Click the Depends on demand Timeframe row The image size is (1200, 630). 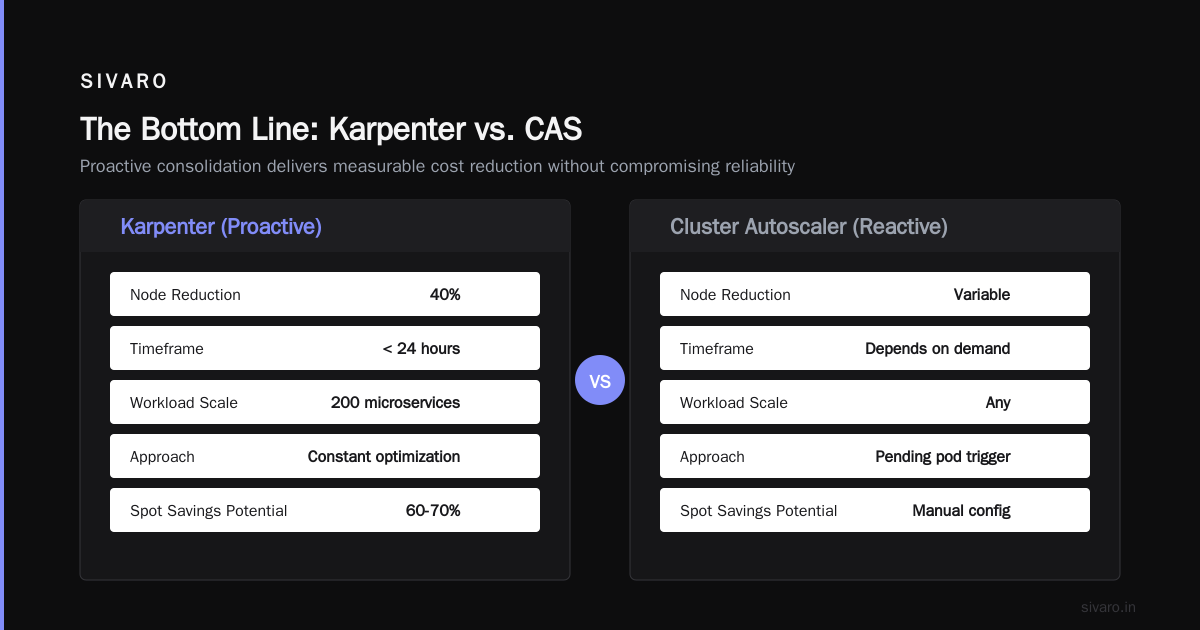[875, 348]
